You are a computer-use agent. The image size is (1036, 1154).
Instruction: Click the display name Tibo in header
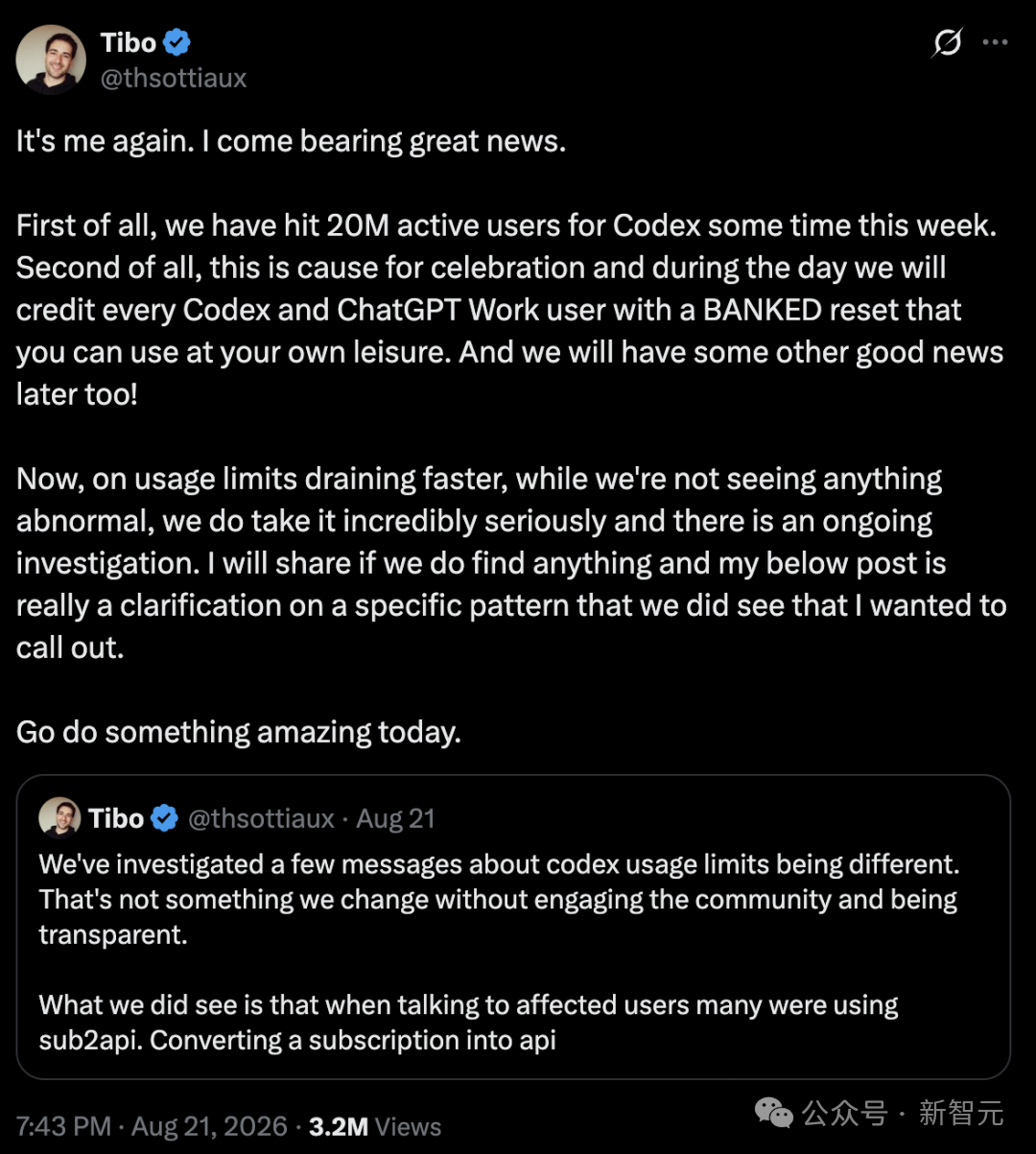tap(129, 42)
